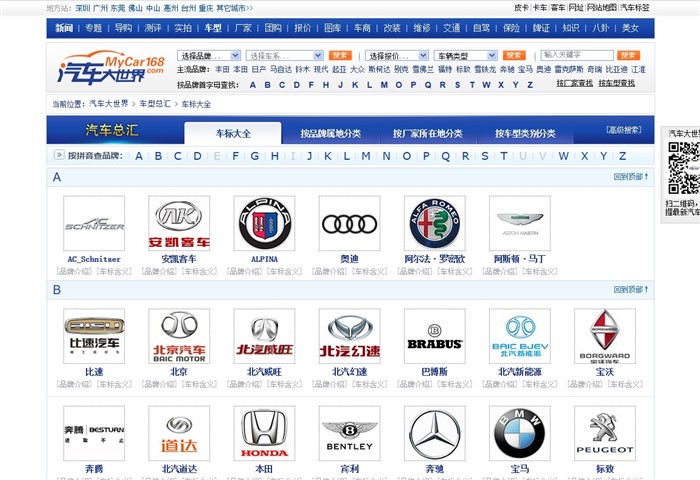
Task: Open the 按车型类别分类 tab
Action: (525, 133)
